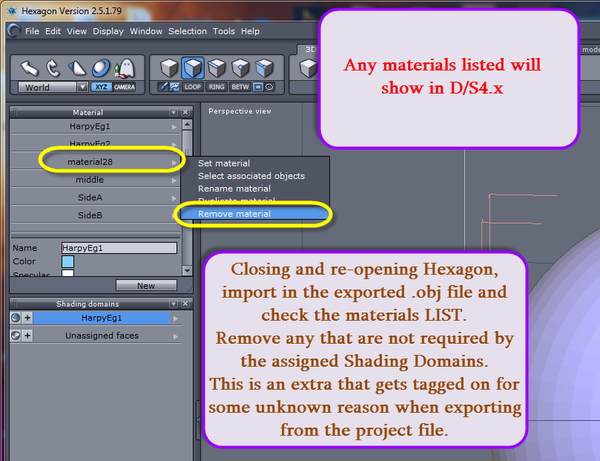Close the Shading domains panel
The image size is (600, 461).
pyautogui.click(x=186, y=304)
